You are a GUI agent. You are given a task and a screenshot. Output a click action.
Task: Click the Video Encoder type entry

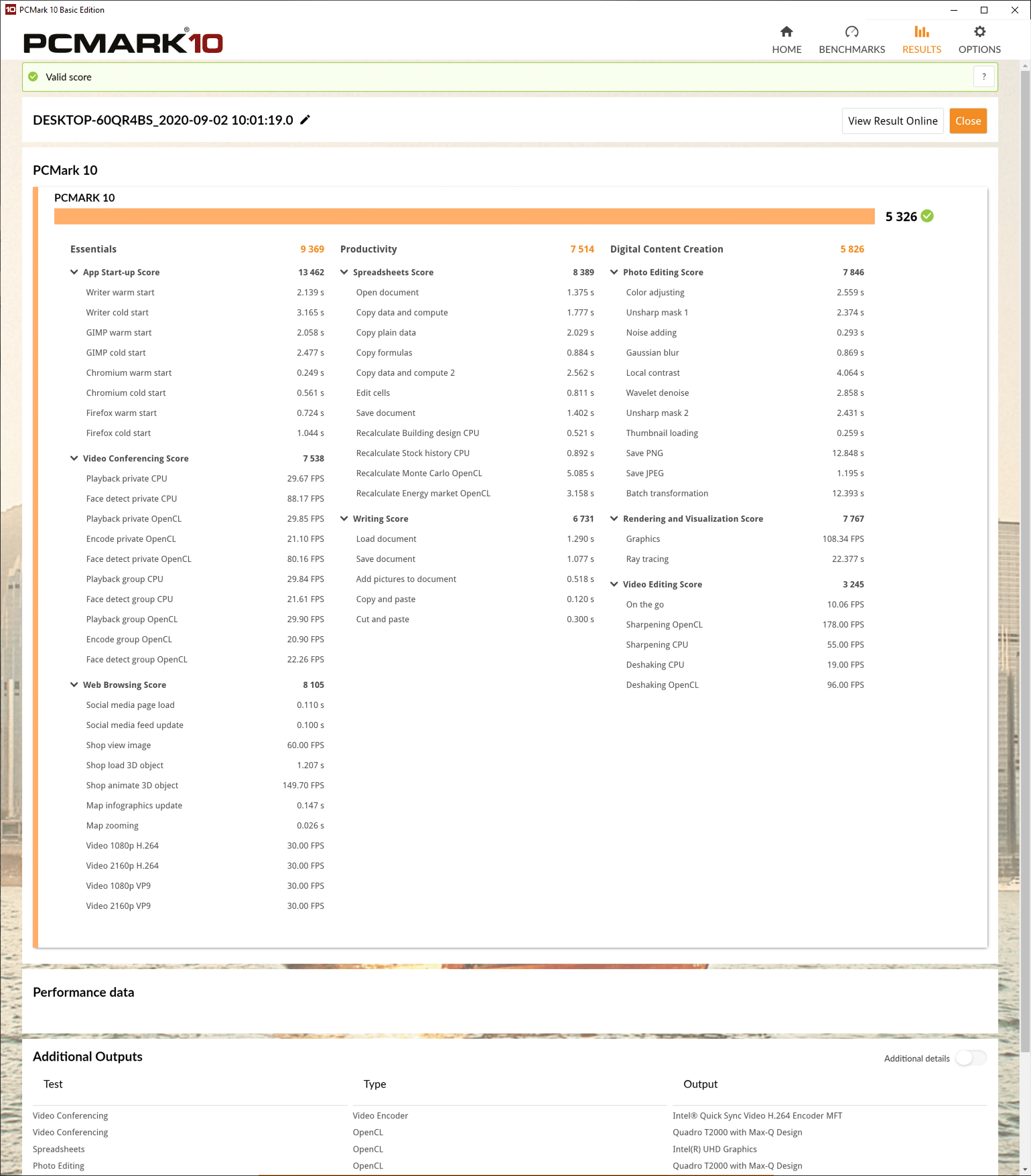tap(381, 1116)
